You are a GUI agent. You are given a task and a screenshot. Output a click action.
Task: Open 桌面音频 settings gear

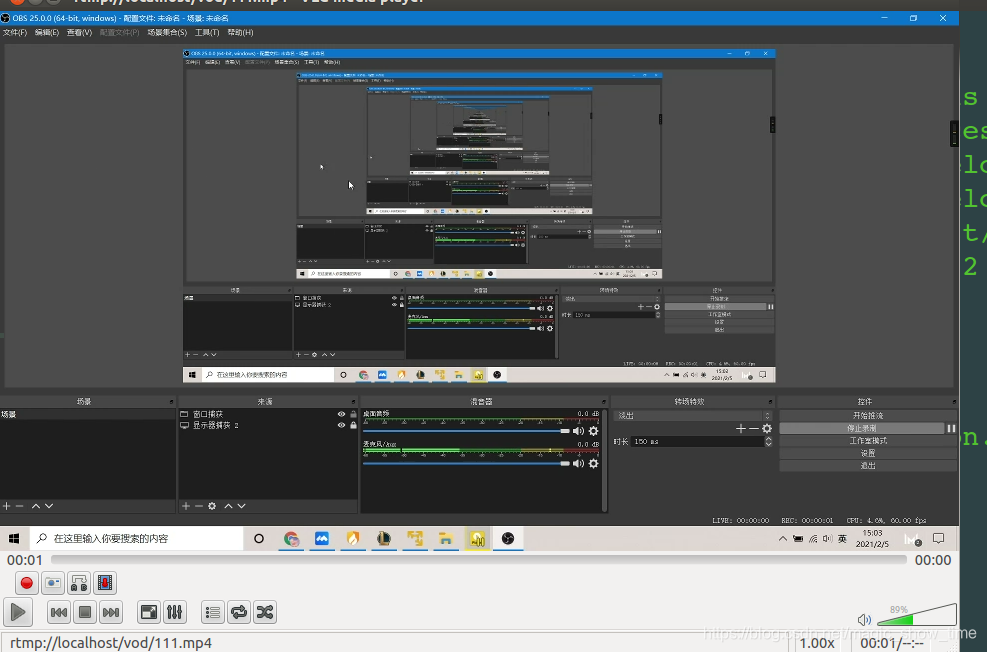tap(593, 431)
